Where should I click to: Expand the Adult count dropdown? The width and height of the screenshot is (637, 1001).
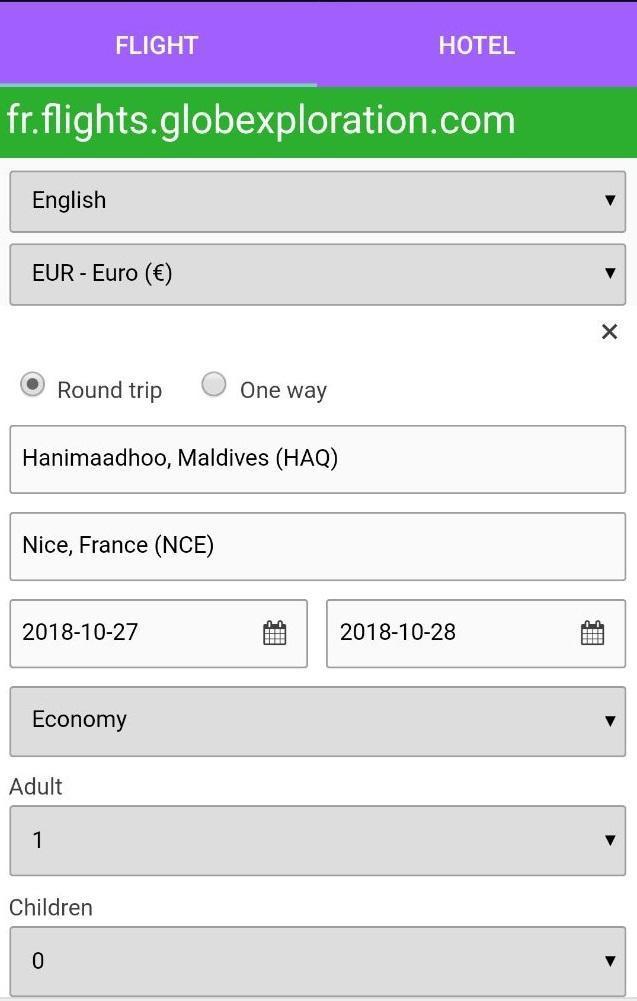[x=317, y=841]
